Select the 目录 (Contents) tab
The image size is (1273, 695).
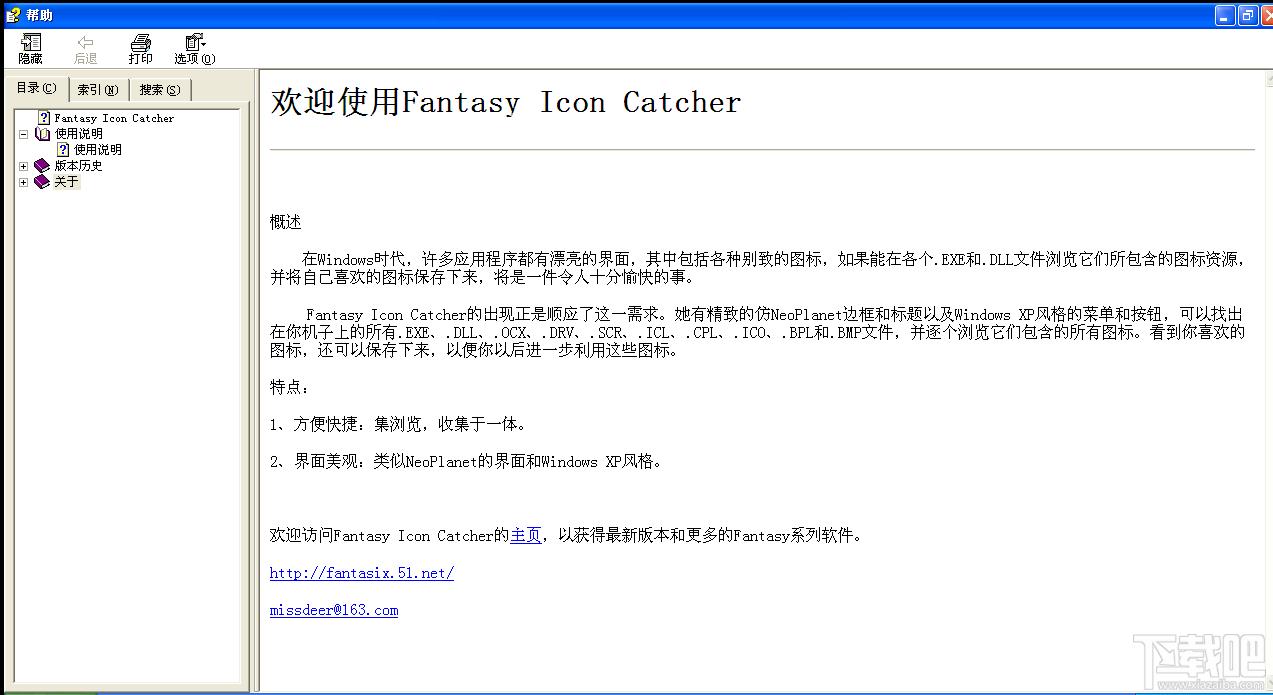[36, 89]
